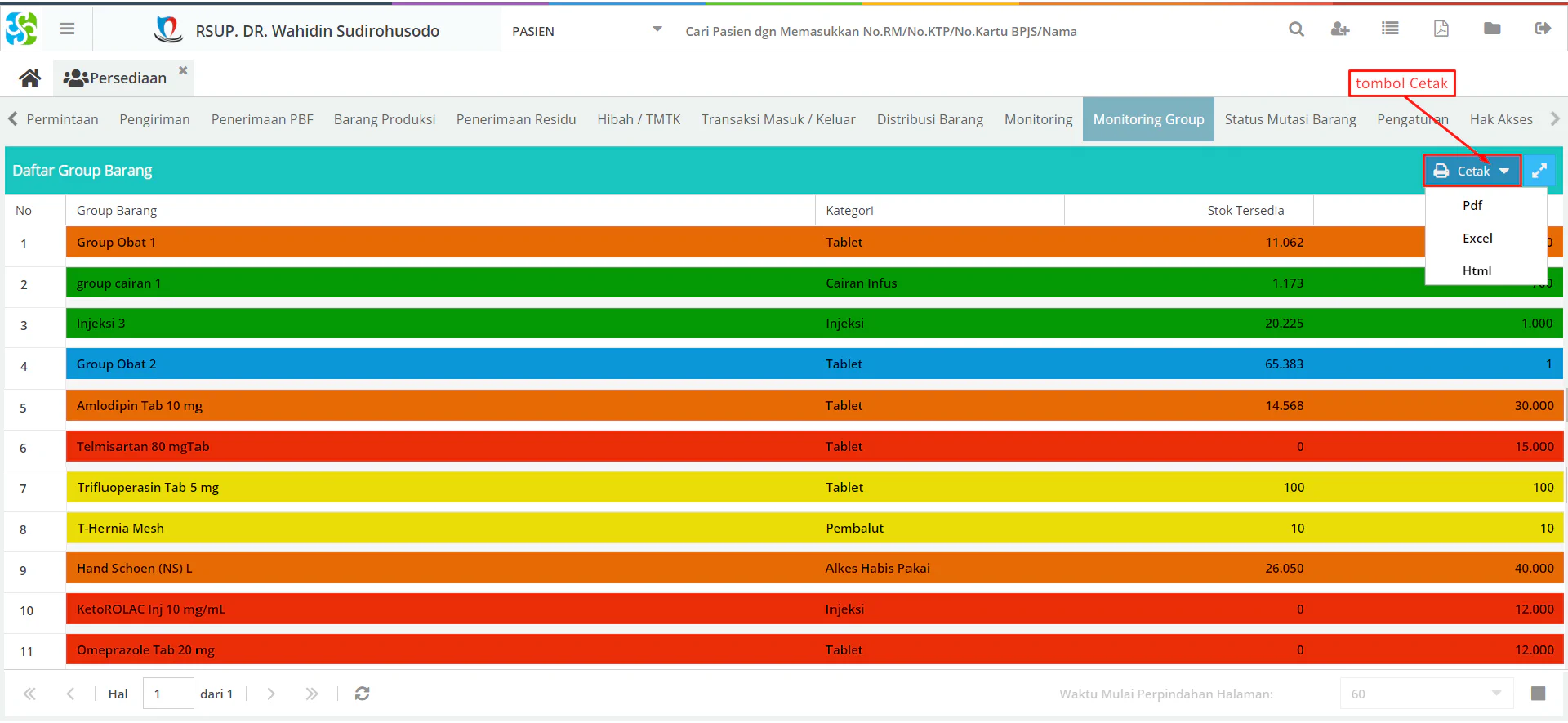Image resolution: width=1568 pixels, height=723 pixels.
Task: Click the PDF document icon in header
Action: click(x=1441, y=29)
